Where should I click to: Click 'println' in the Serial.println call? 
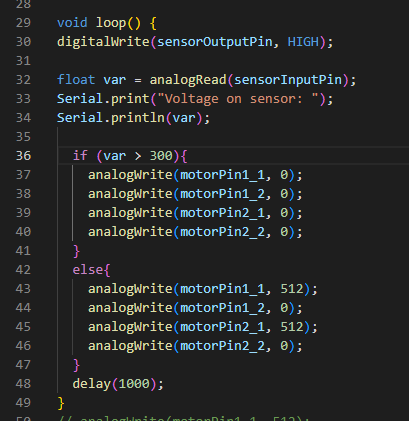click(x=138, y=118)
